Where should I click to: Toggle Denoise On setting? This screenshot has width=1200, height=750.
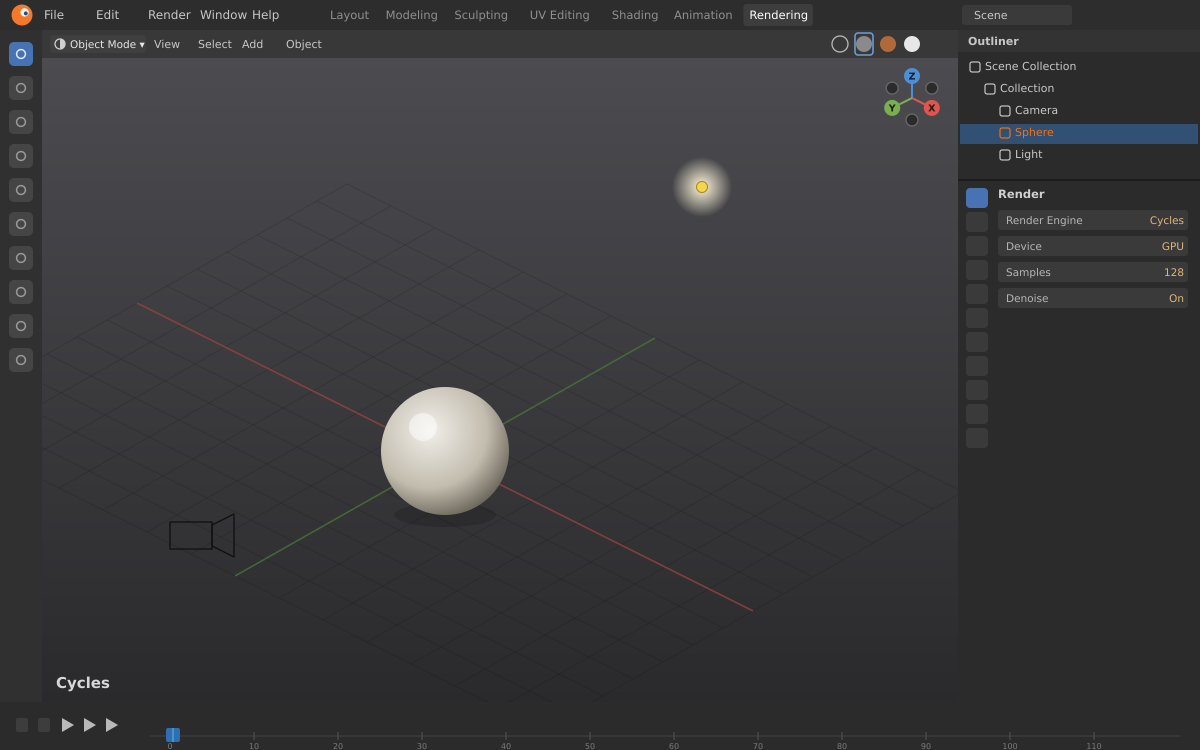tap(1093, 298)
